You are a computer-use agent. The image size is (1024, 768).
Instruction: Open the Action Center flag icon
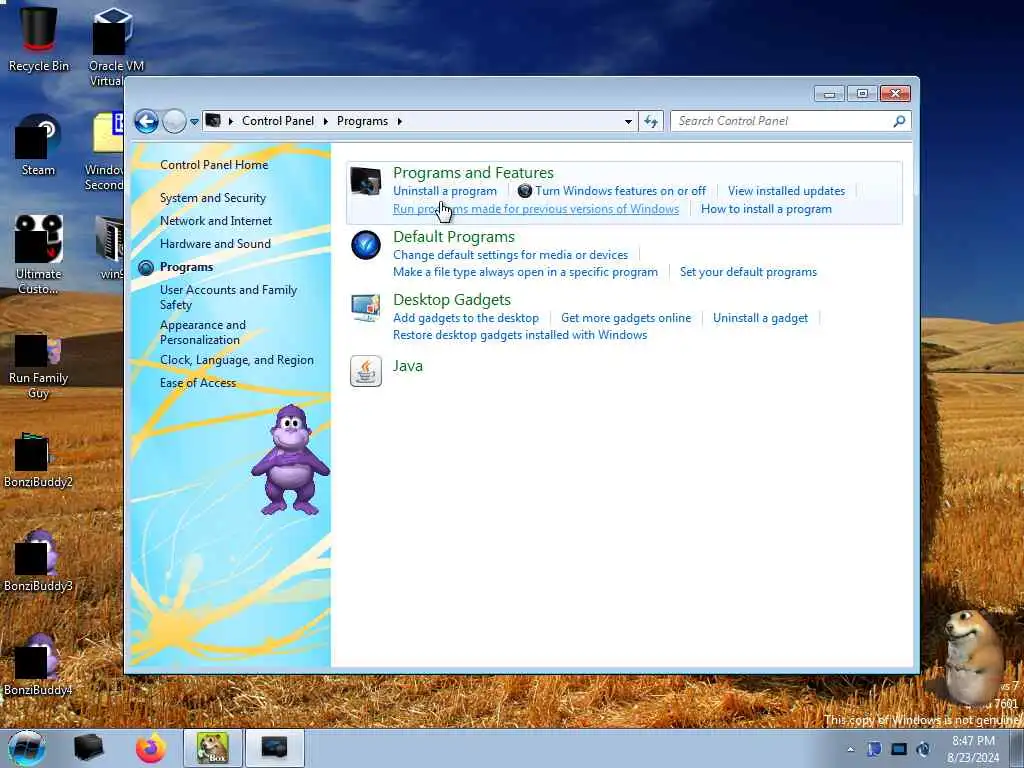click(874, 749)
